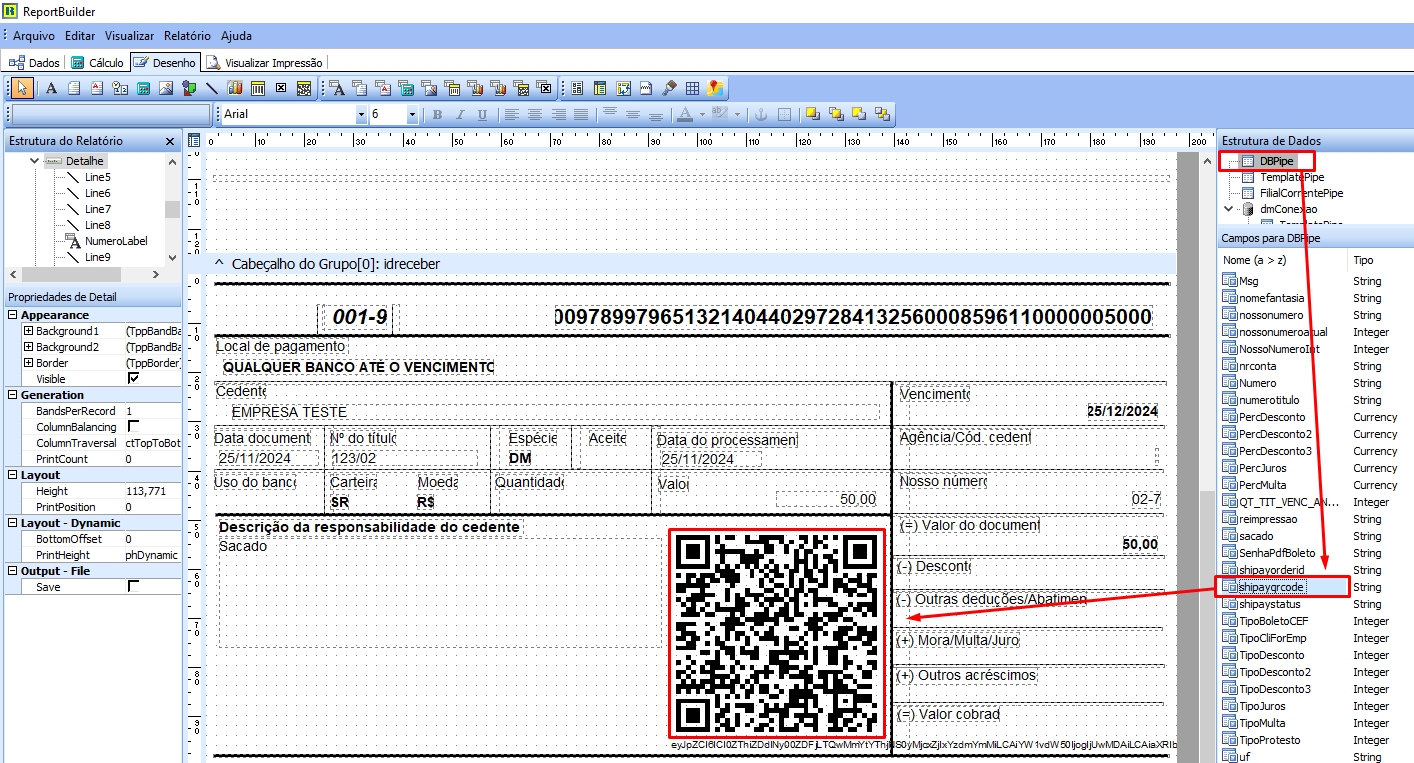Image resolution: width=1414 pixels, height=763 pixels.
Task: Pick the System Variable component tool
Action: pos(120,88)
